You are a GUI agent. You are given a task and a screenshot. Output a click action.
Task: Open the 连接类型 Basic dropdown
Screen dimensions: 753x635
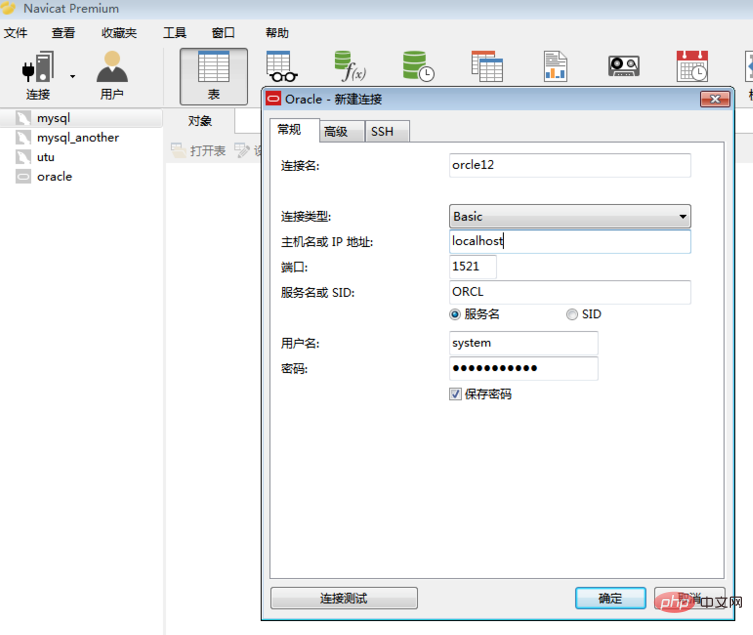coord(570,217)
